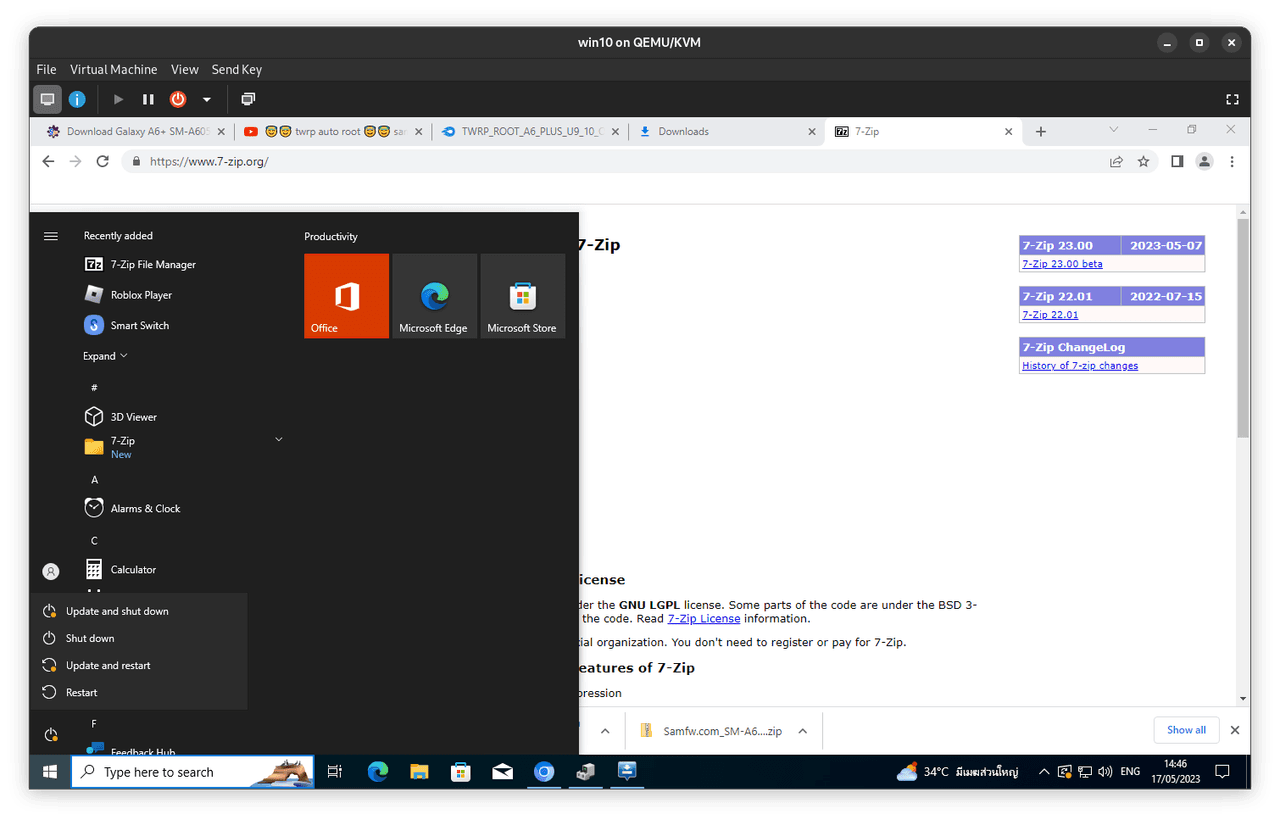The image size is (1280, 821).
Task: Click the red VM power button
Action: click(178, 99)
